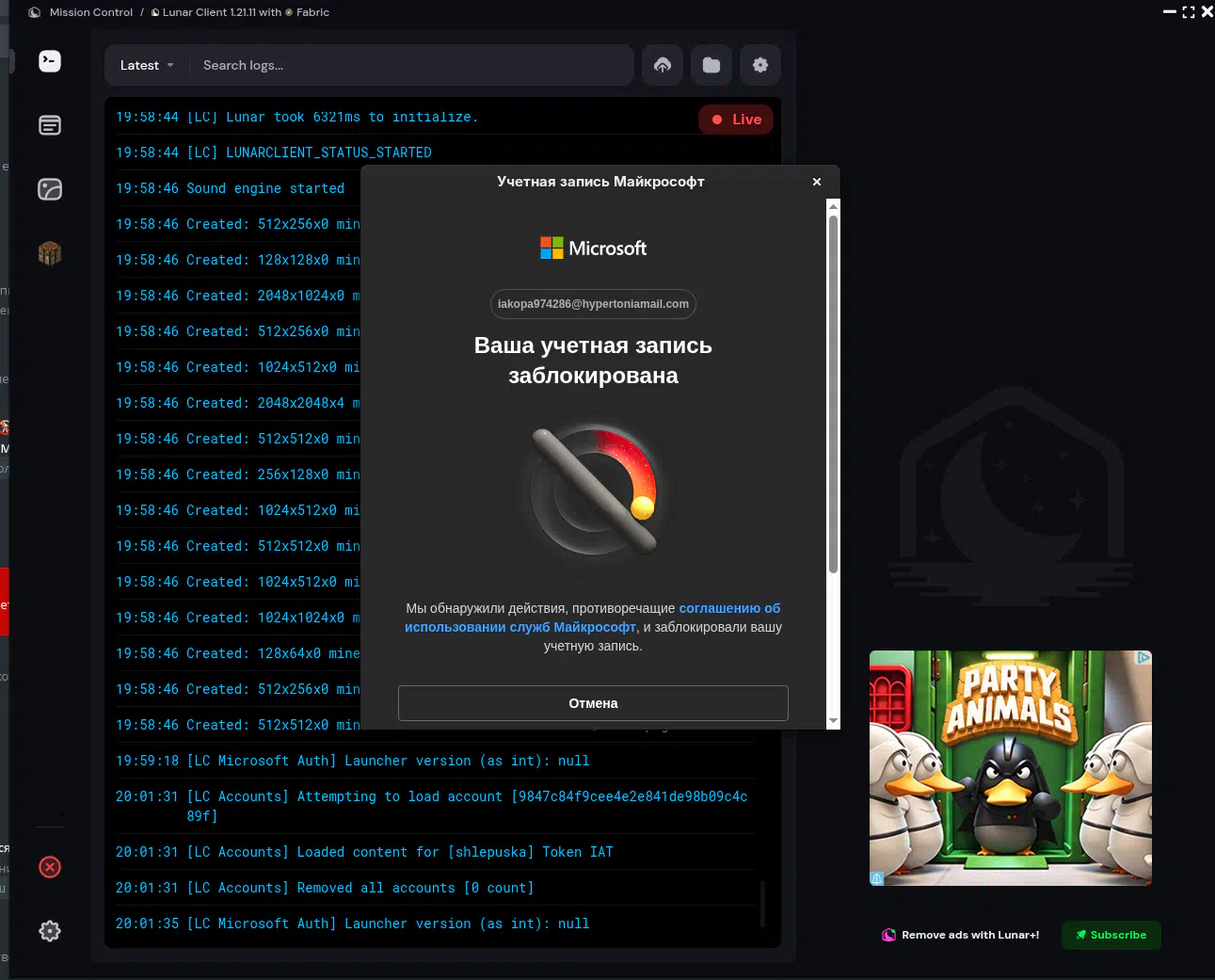This screenshot has height=980, width=1215.
Task: Click the log panel scrollbar thumb
Action: (x=762, y=903)
